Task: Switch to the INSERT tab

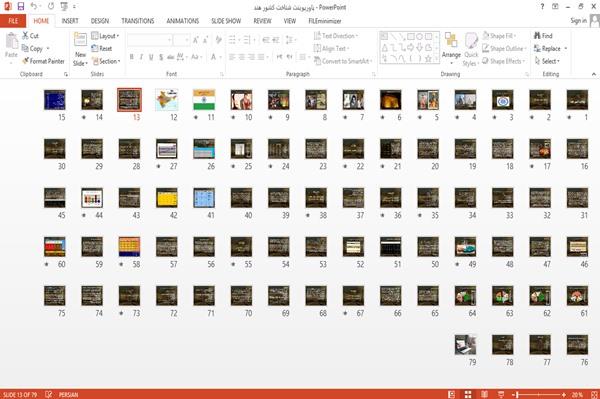Action: point(70,21)
